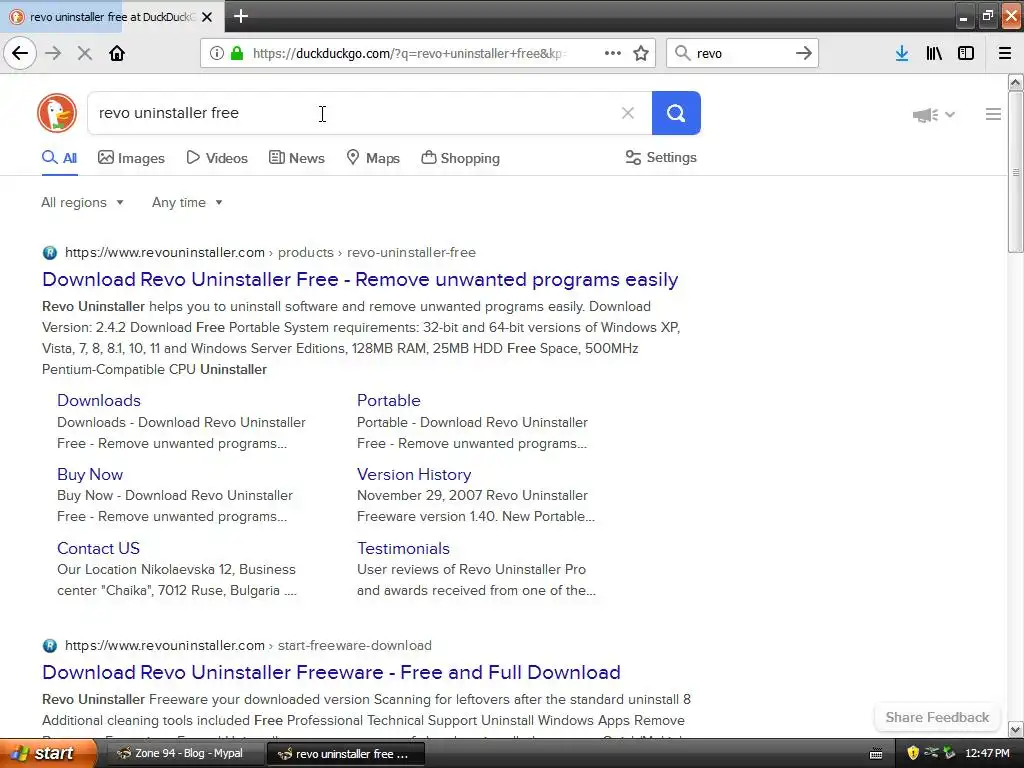Click Share Feedback button
The image size is (1024, 768).
[x=937, y=717]
